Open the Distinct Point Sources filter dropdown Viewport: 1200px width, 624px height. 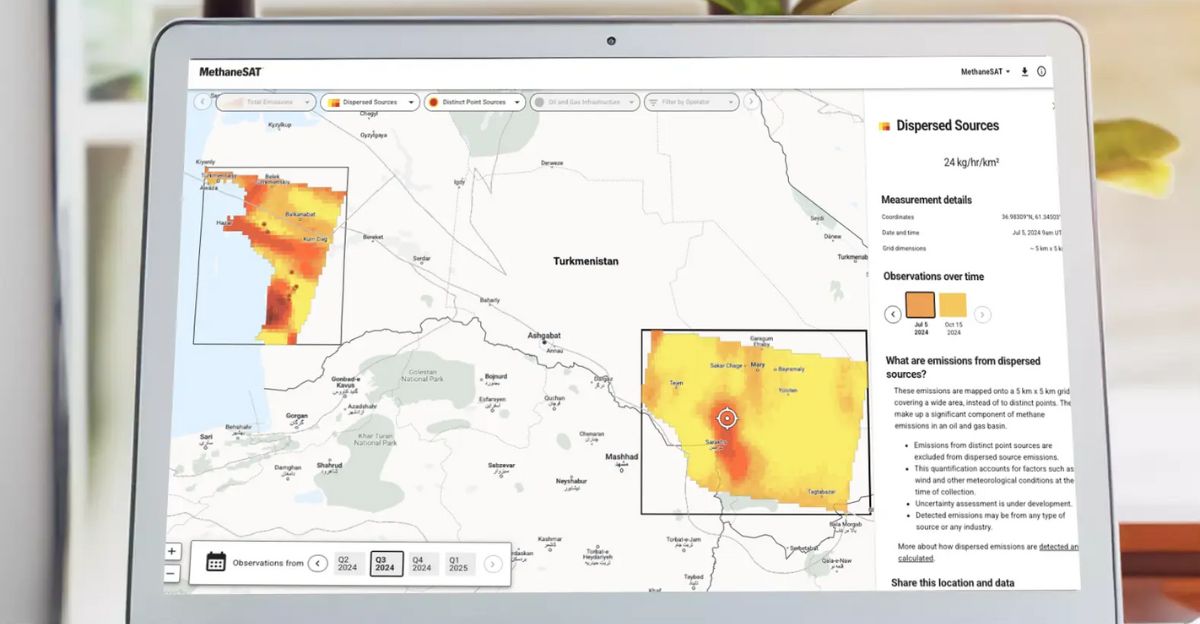click(475, 102)
